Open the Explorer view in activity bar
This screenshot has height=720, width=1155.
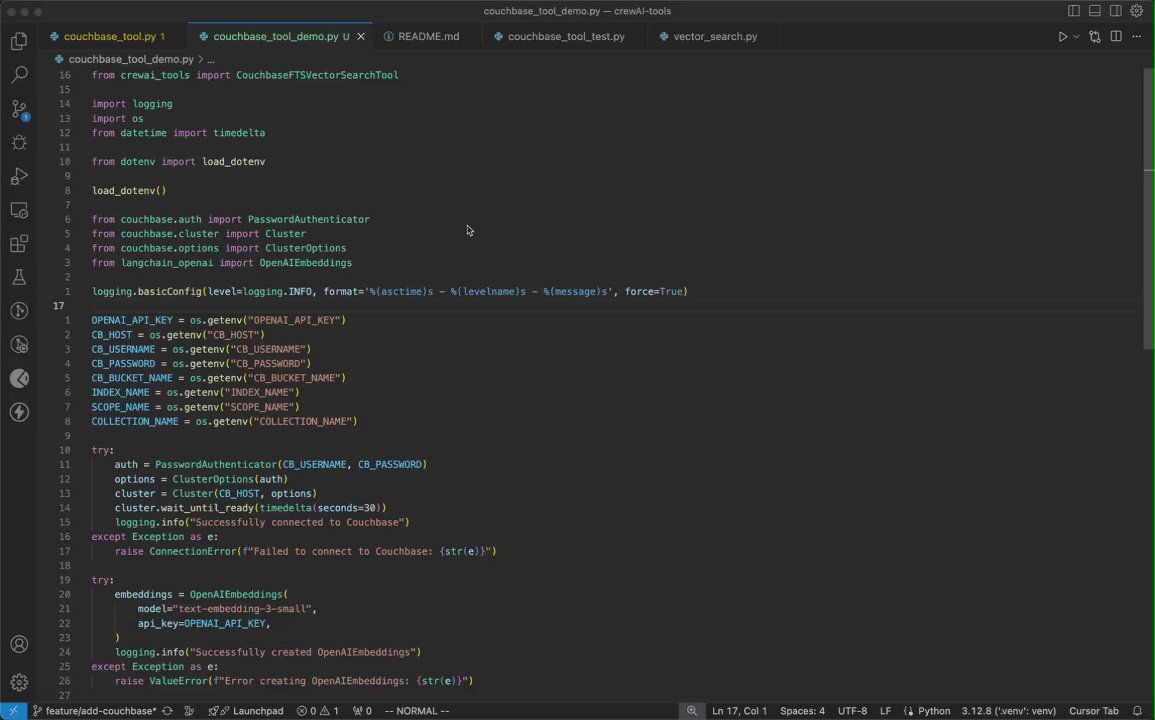(18, 41)
